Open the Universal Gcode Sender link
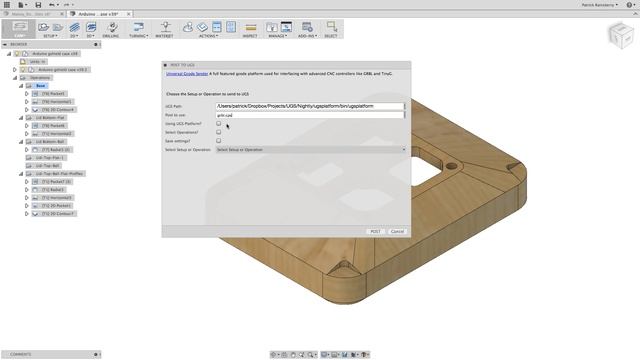 point(187,73)
